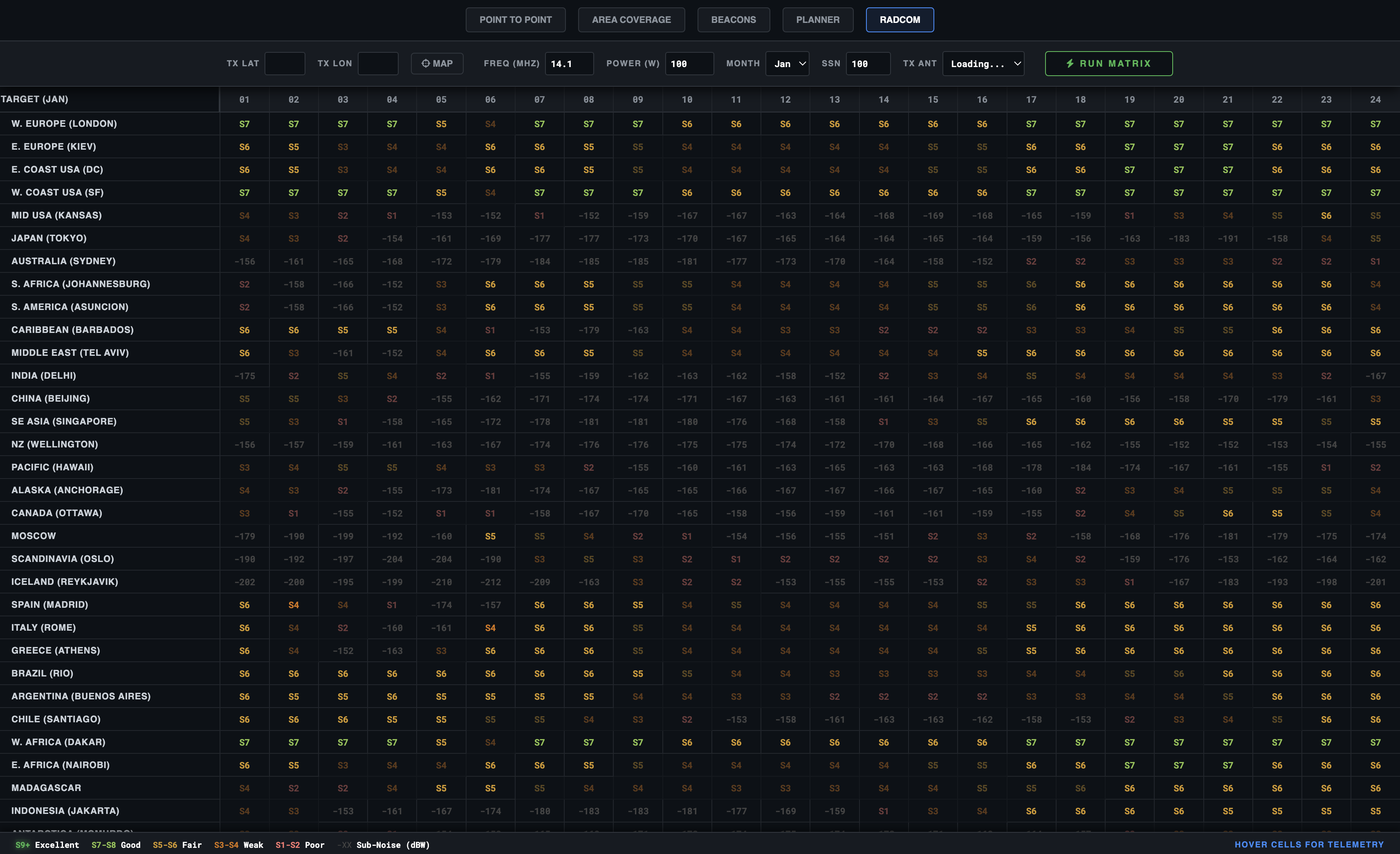Screen dimensions: 1400x854
Task: Open the TX ANT dropdown showing Loading...
Action: (983, 64)
